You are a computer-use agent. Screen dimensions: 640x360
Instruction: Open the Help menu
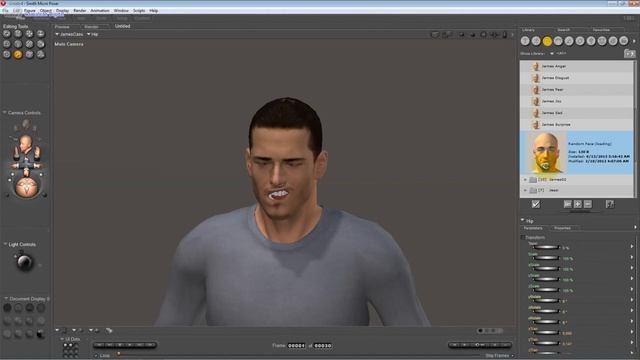pos(153,11)
